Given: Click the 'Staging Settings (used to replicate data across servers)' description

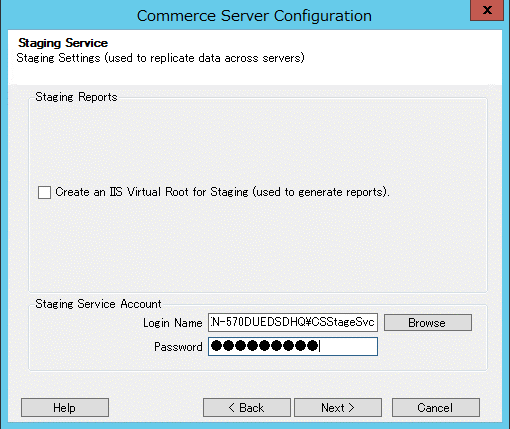Looking at the screenshot, I should [160, 58].
